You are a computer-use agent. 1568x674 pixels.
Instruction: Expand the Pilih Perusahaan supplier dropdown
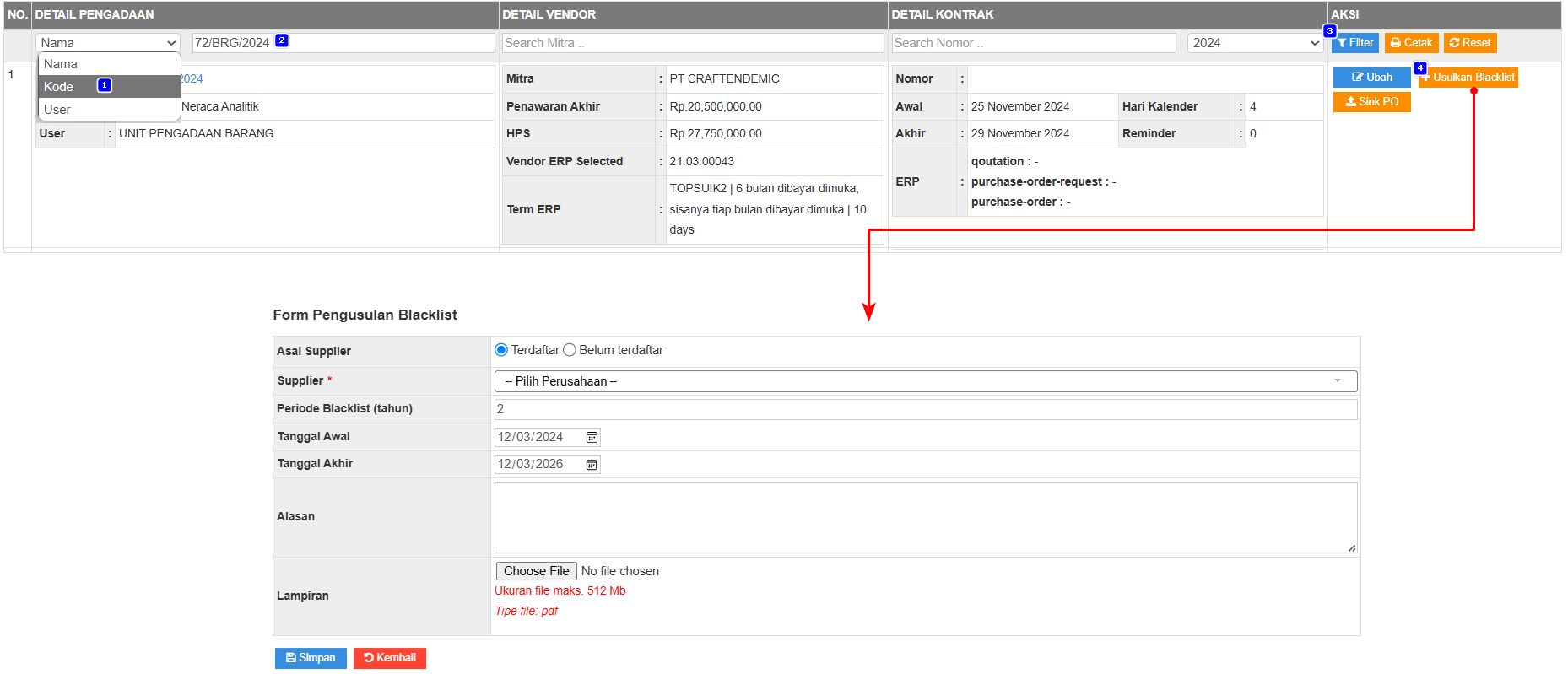[925, 381]
